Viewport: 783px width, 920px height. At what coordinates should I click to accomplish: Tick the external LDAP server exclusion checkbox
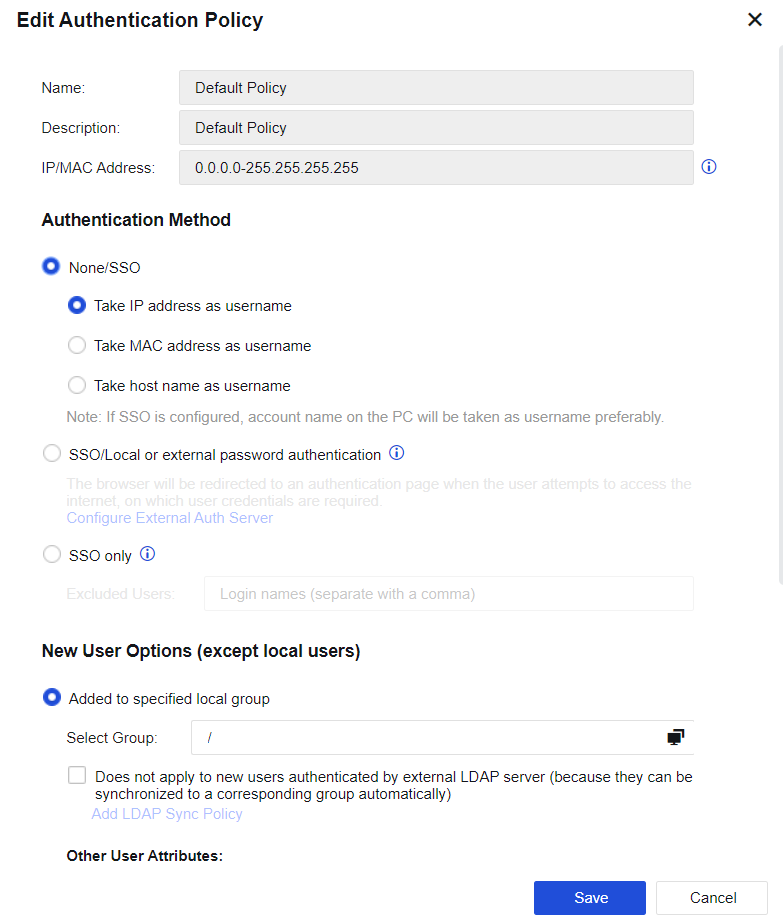[x=77, y=775]
